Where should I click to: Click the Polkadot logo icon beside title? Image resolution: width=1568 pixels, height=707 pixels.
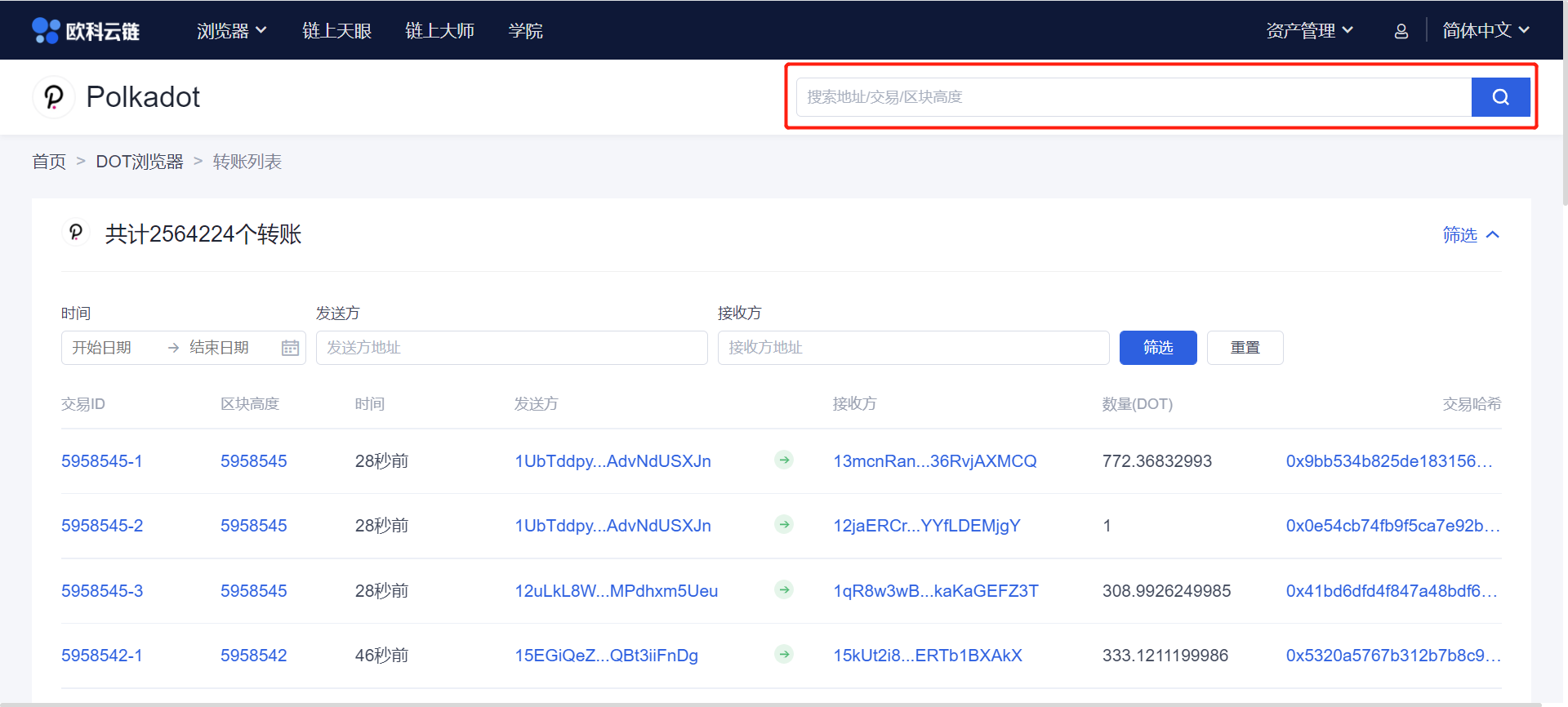pyautogui.click(x=54, y=97)
